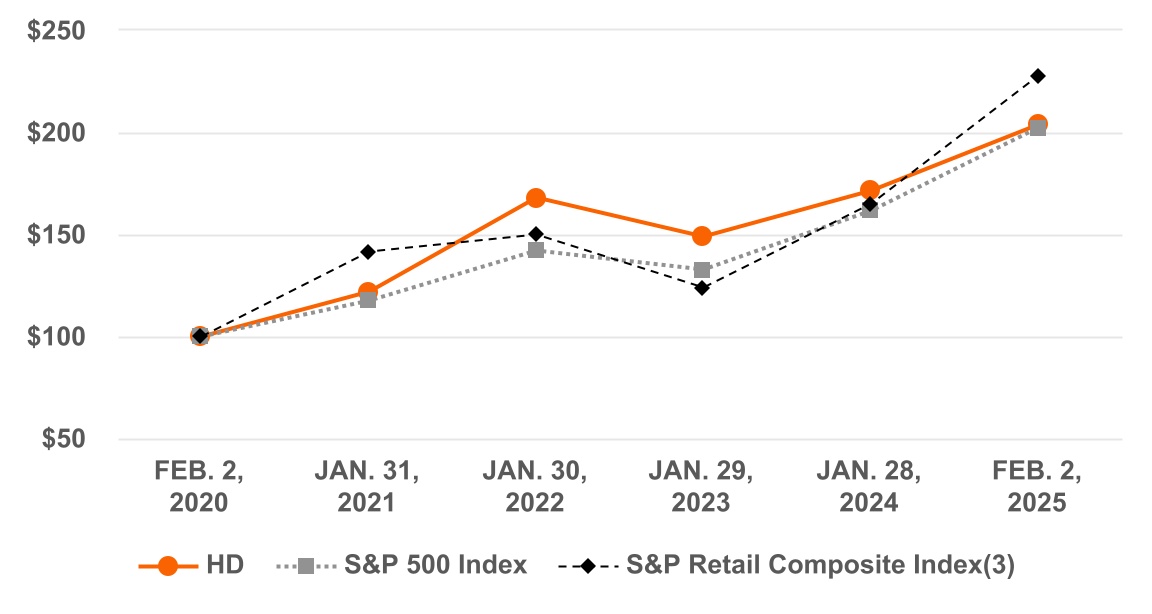Click Retail Composite diamond at Jan. 29, 2023

pos(702,288)
